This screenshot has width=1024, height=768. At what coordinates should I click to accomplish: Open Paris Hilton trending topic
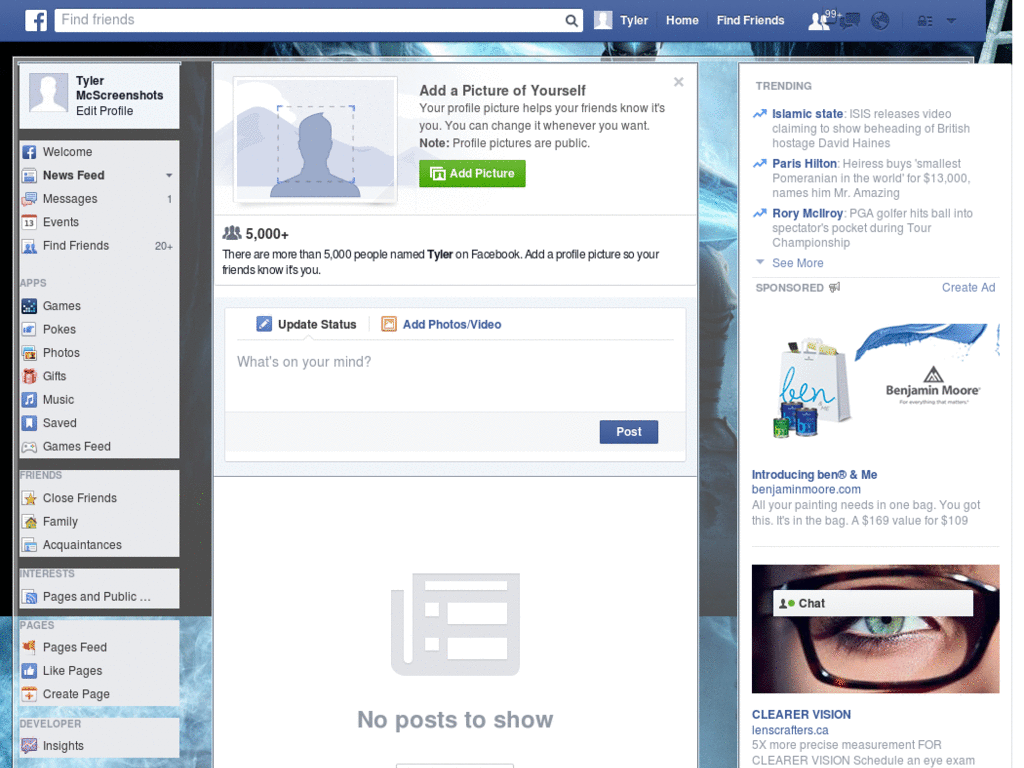[804, 163]
